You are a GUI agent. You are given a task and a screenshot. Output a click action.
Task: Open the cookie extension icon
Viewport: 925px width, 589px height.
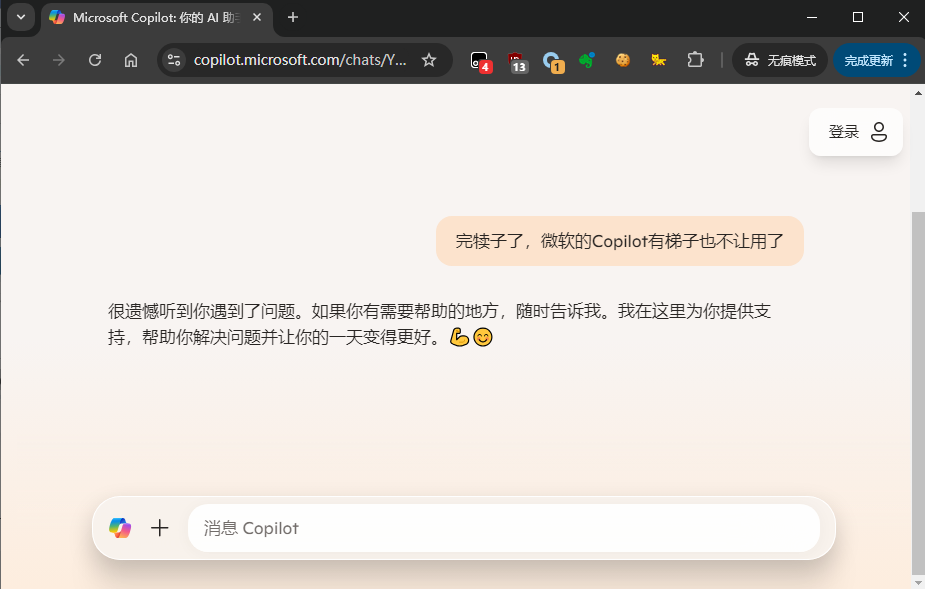[x=623, y=60]
